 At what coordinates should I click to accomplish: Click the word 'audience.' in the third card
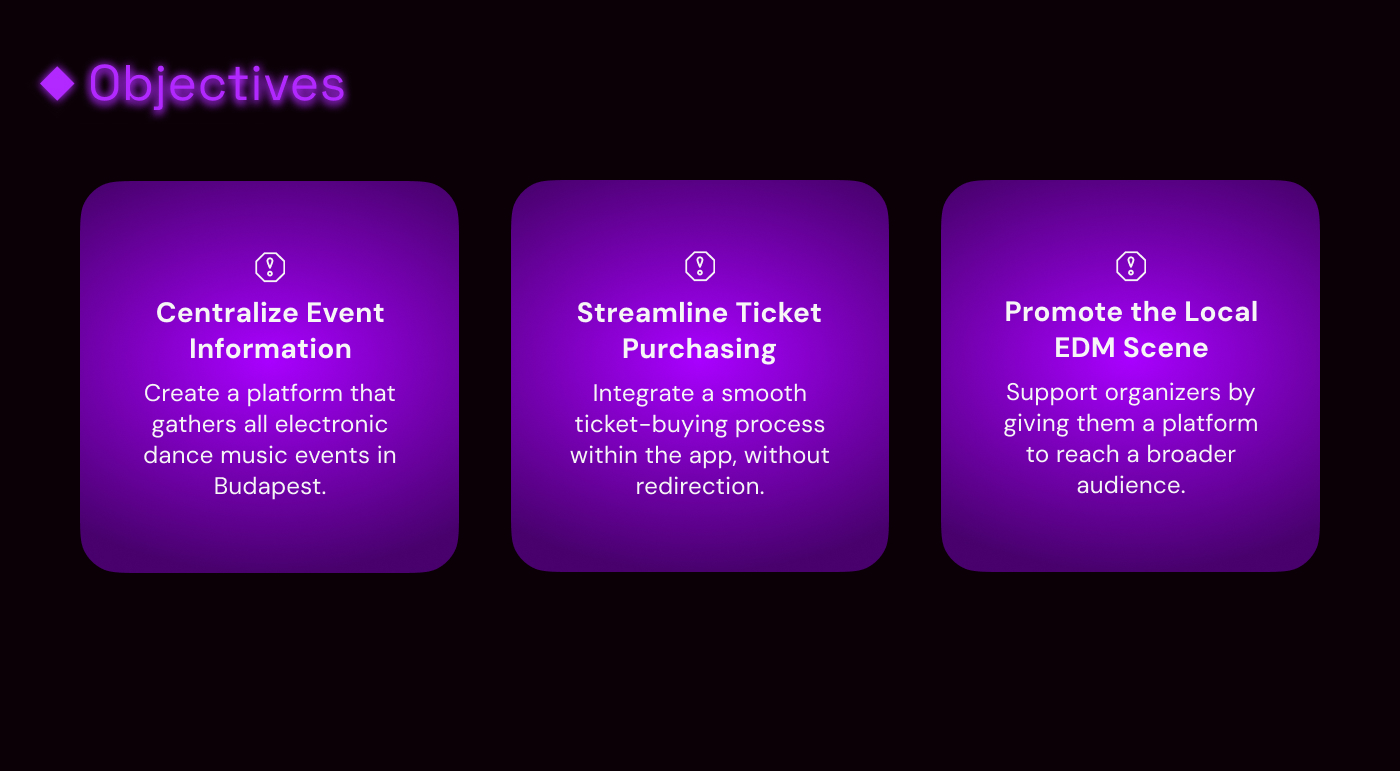click(x=1131, y=485)
